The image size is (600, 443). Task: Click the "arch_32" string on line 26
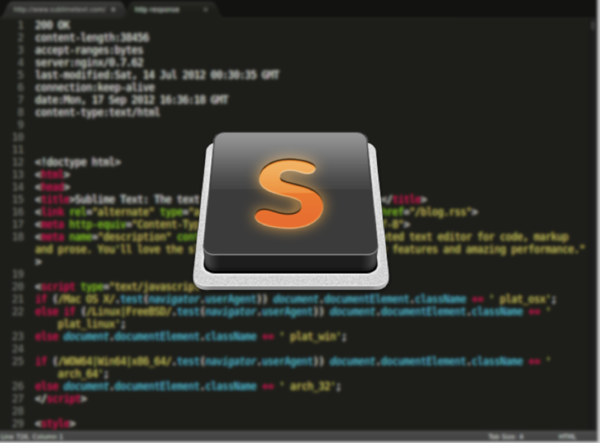pyautogui.click(x=310, y=386)
